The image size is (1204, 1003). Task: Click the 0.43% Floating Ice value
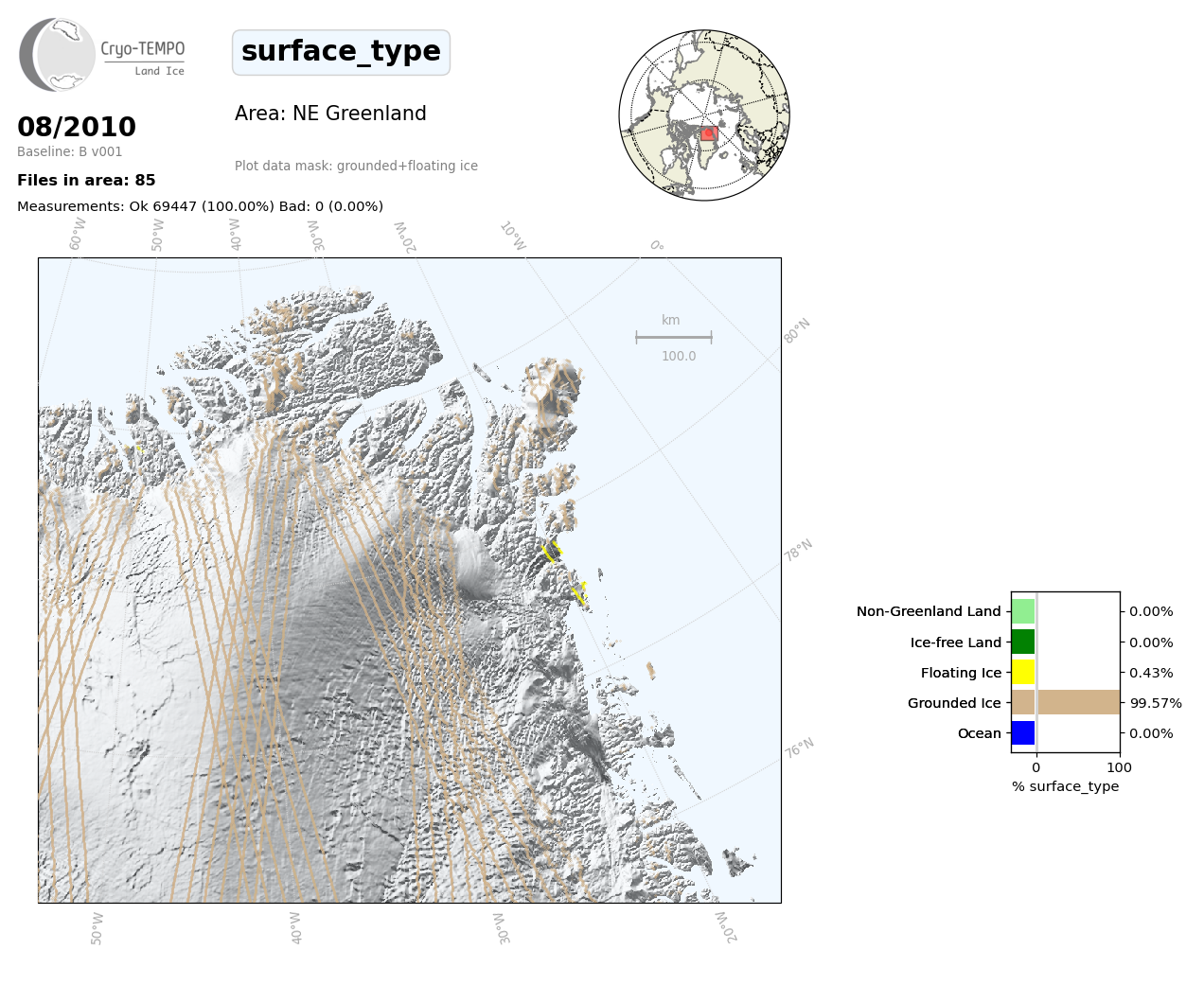tap(1151, 673)
